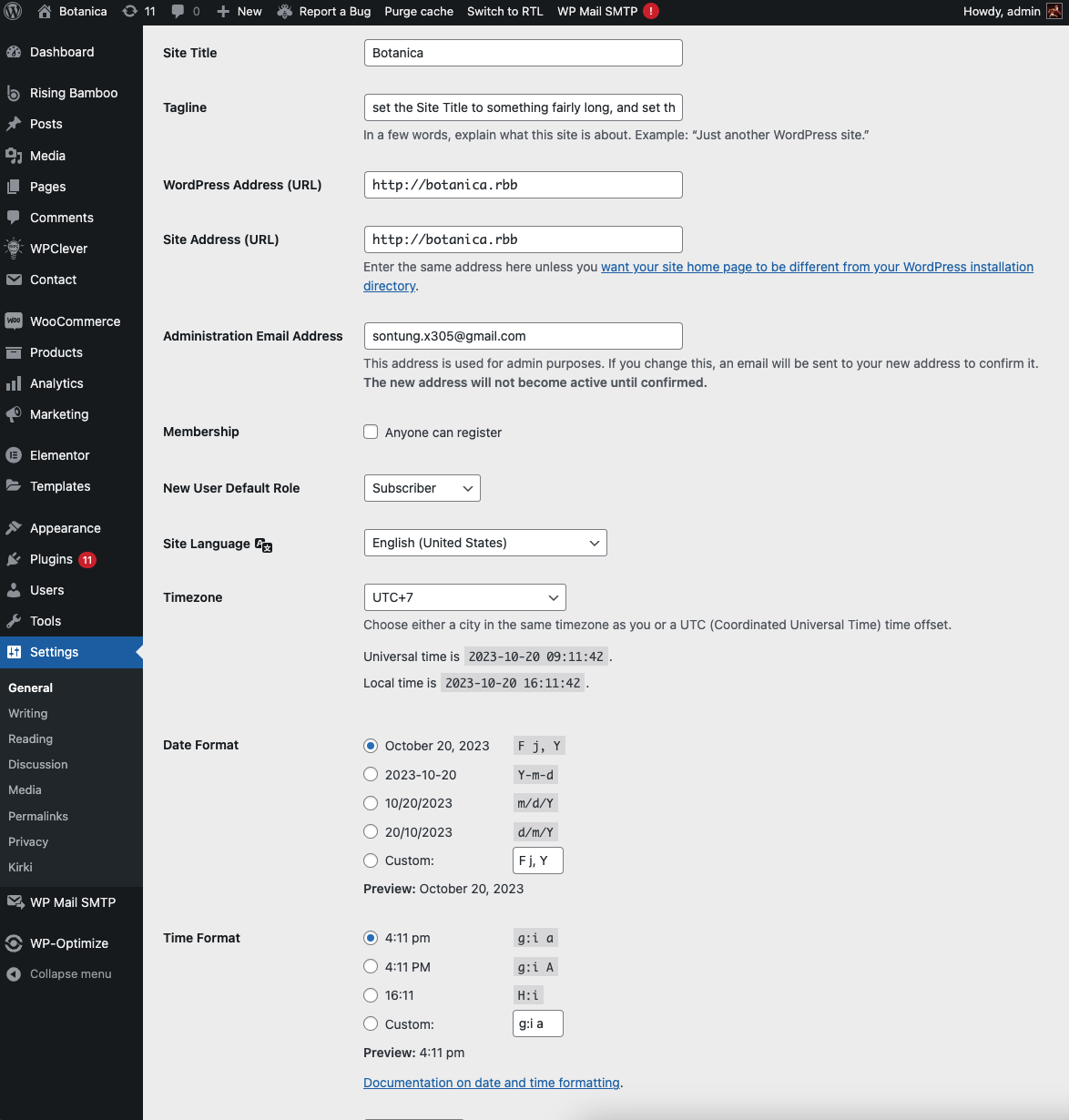Click the custom date format text box

tap(538, 860)
